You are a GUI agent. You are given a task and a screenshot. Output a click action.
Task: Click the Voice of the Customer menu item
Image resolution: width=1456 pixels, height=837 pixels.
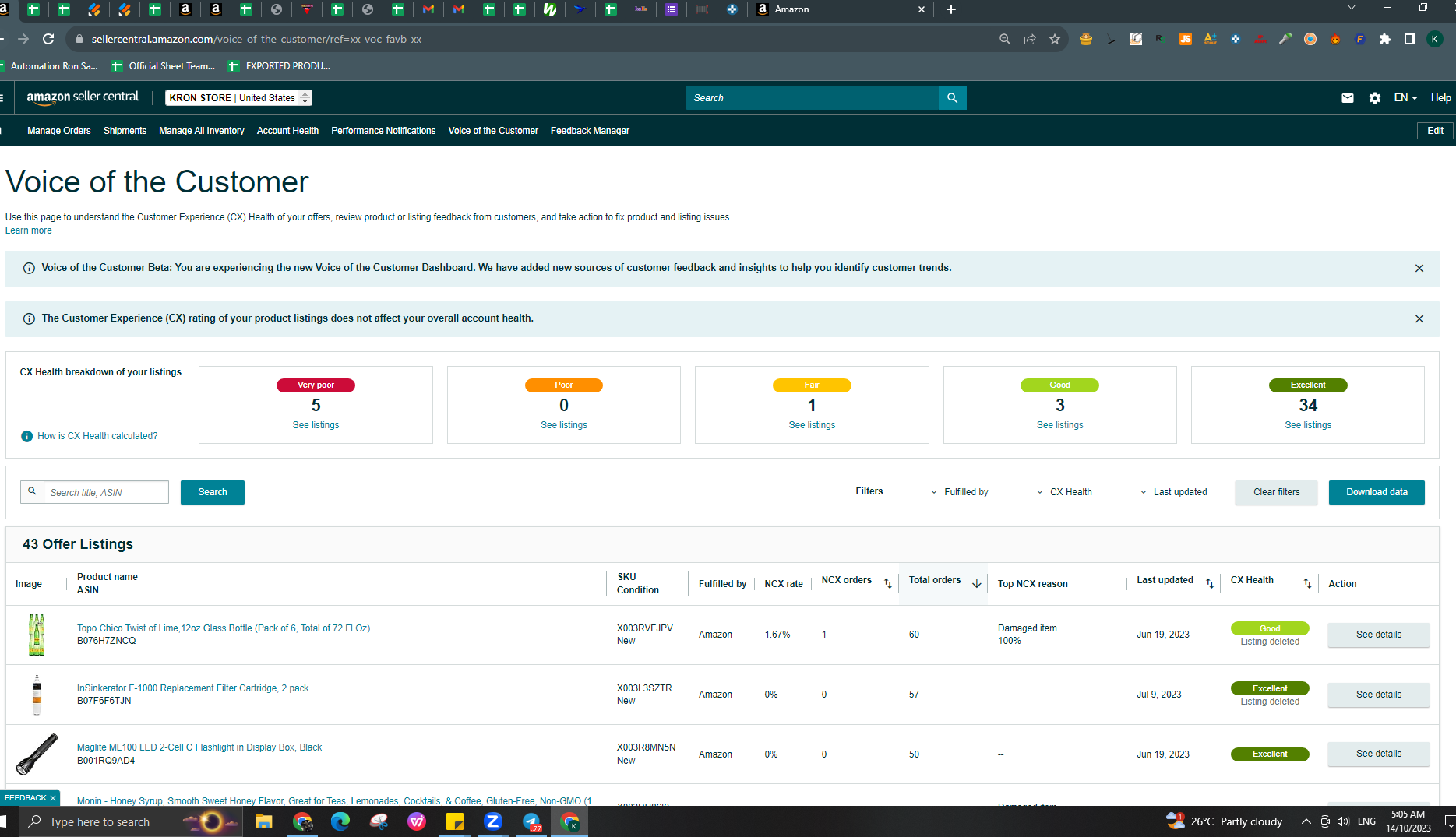coord(493,131)
